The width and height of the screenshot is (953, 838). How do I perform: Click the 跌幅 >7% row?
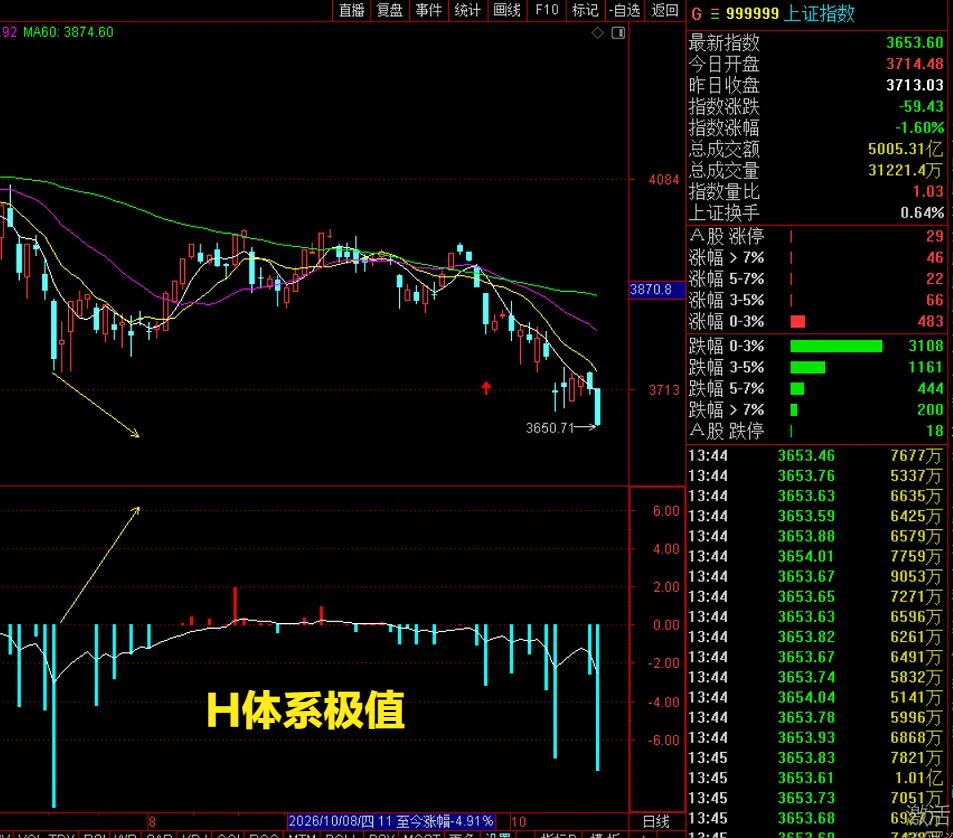(816, 410)
